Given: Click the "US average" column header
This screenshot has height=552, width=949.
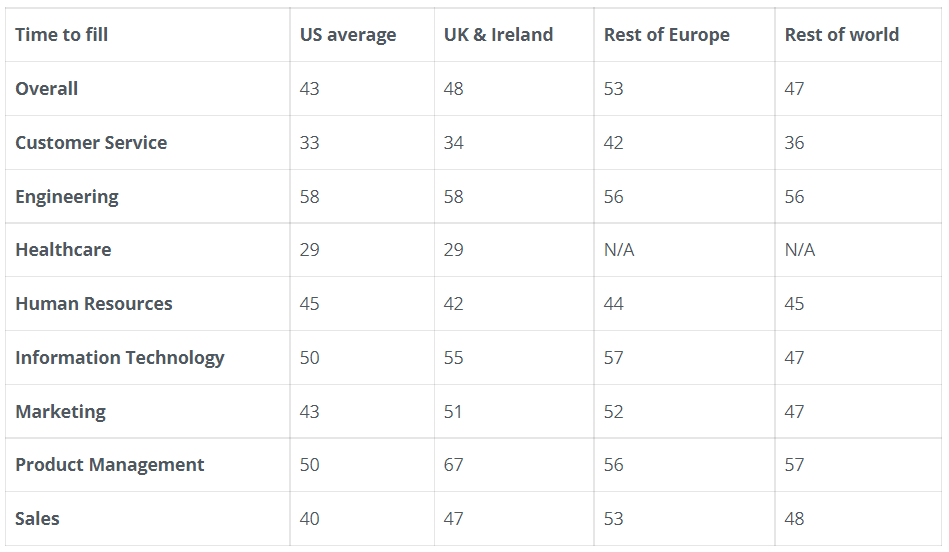Looking at the screenshot, I should 348,35.
